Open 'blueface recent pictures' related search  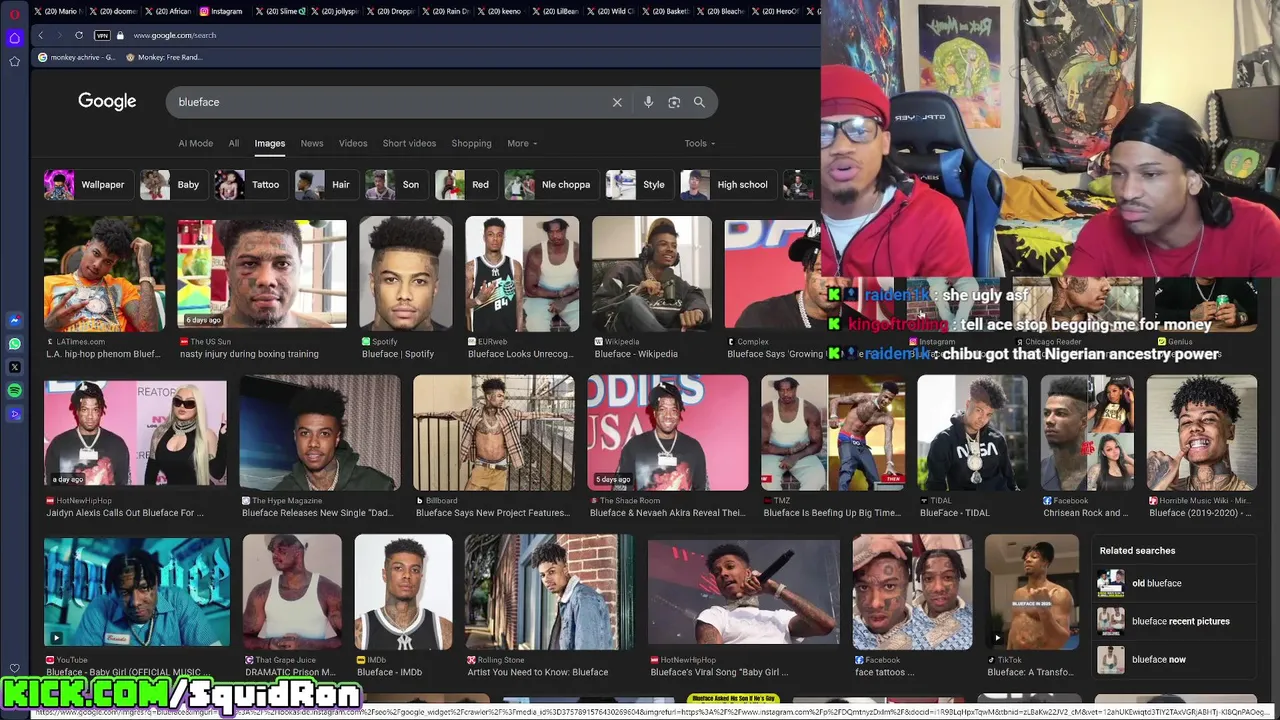(x=1175, y=621)
